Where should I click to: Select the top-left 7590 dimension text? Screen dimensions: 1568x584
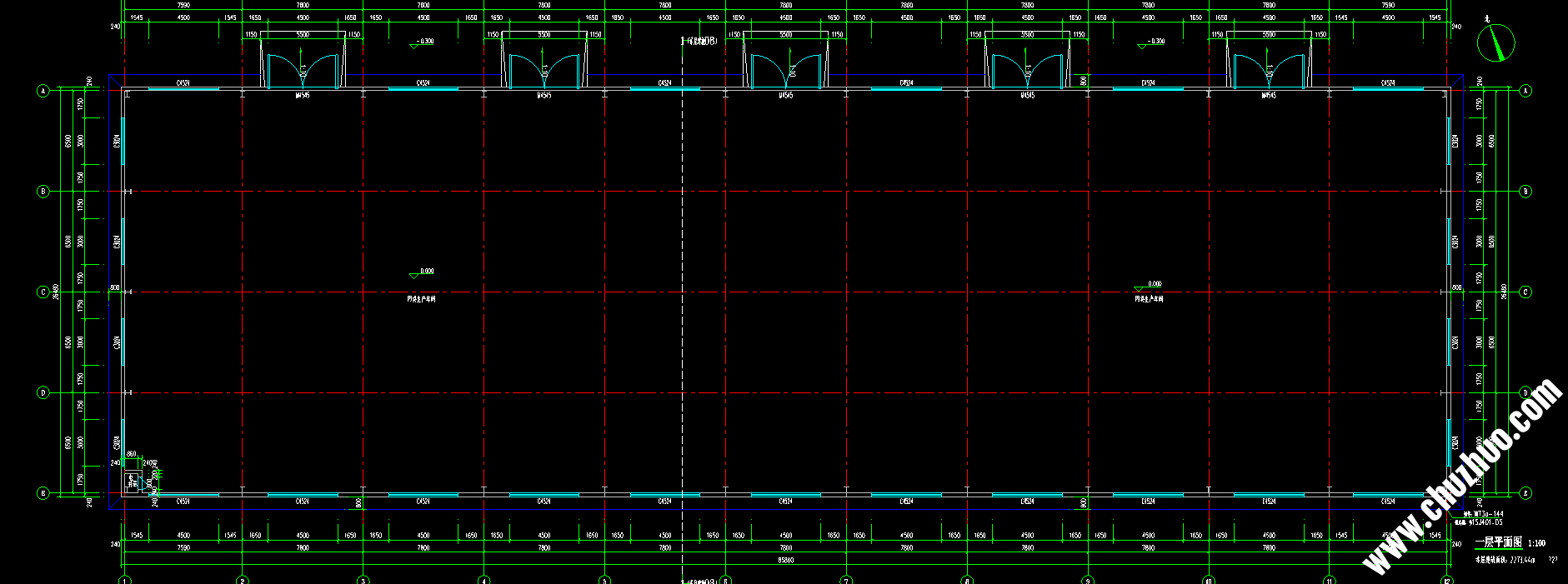click(x=183, y=5)
